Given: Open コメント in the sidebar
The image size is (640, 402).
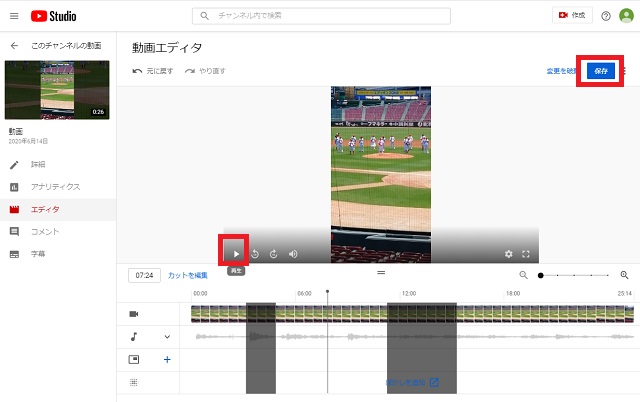Looking at the screenshot, I should [x=45, y=232].
